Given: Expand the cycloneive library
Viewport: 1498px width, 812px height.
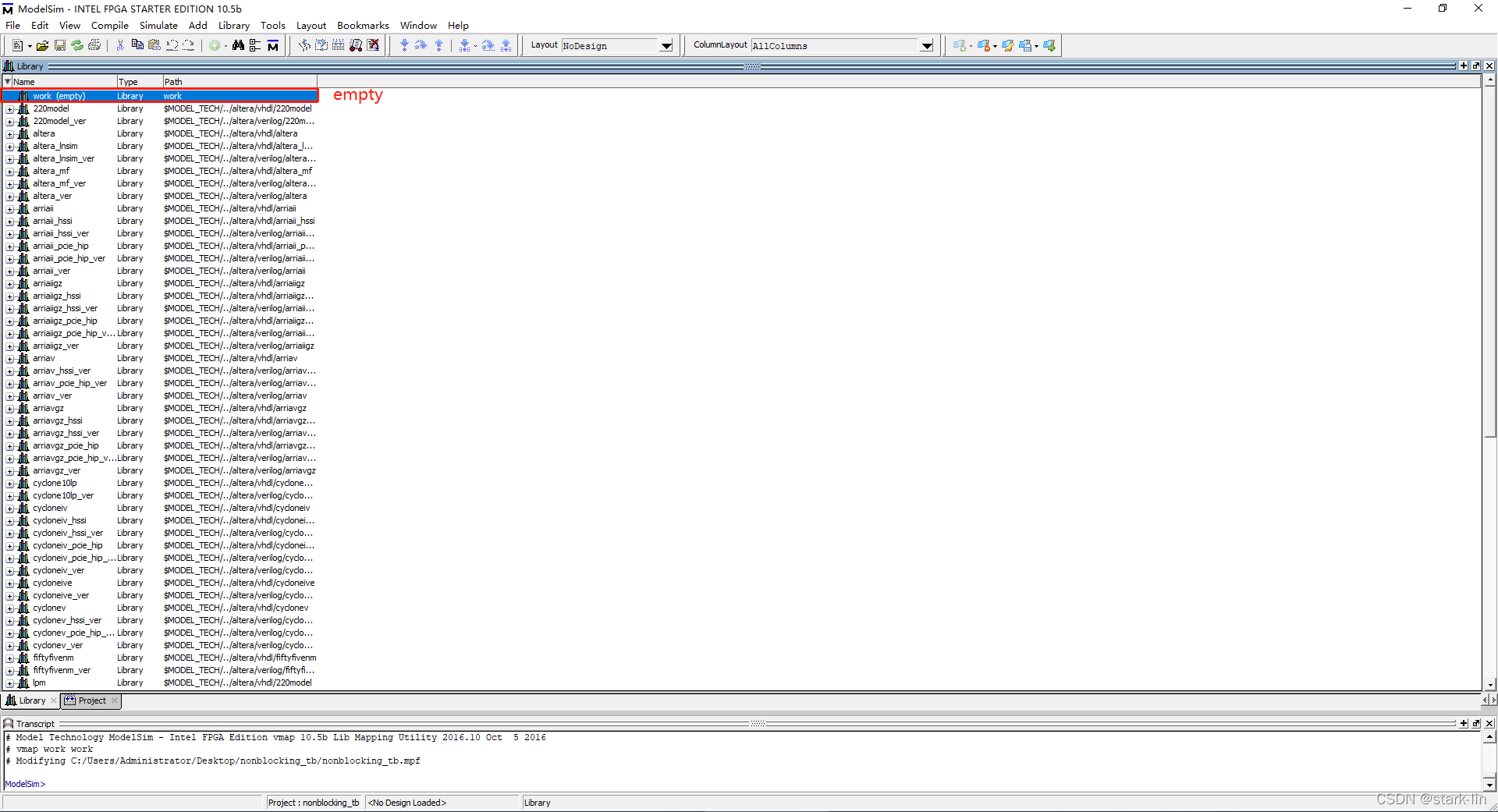Looking at the screenshot, I should click(9, 583).
